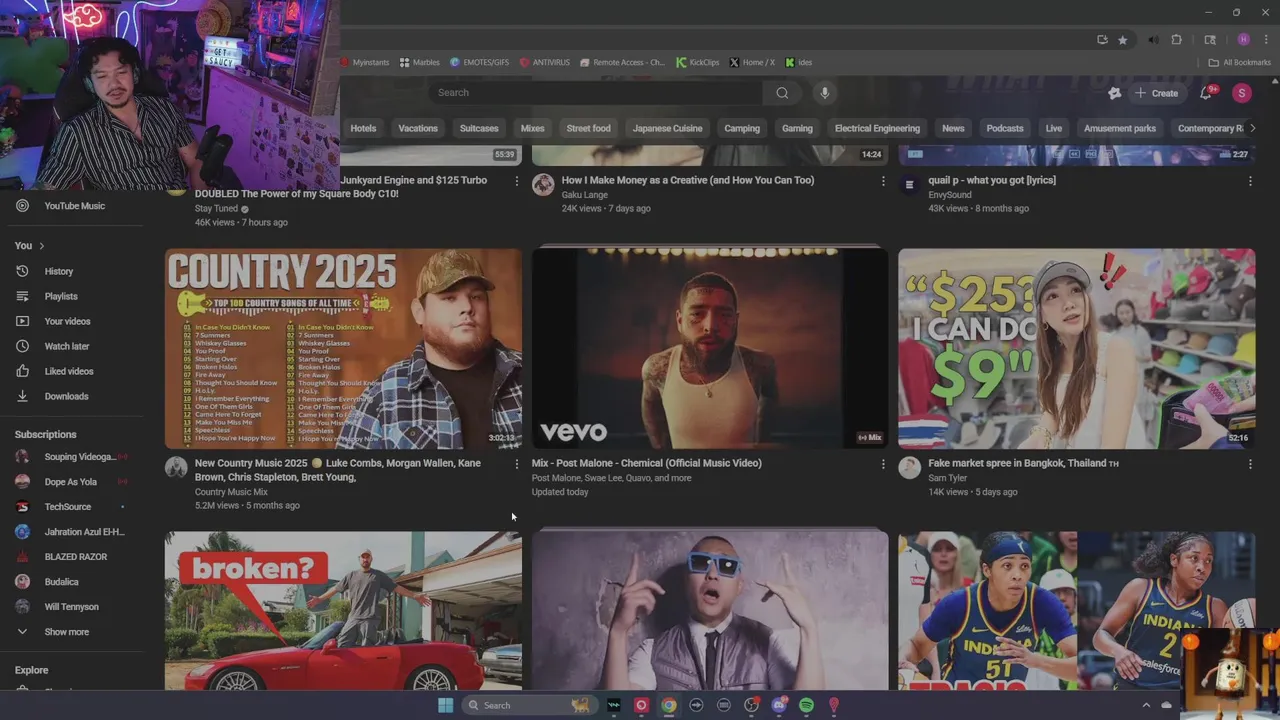
Task: Open the ANTIVIRUS bookmark
Action: [x=545, y=62]
